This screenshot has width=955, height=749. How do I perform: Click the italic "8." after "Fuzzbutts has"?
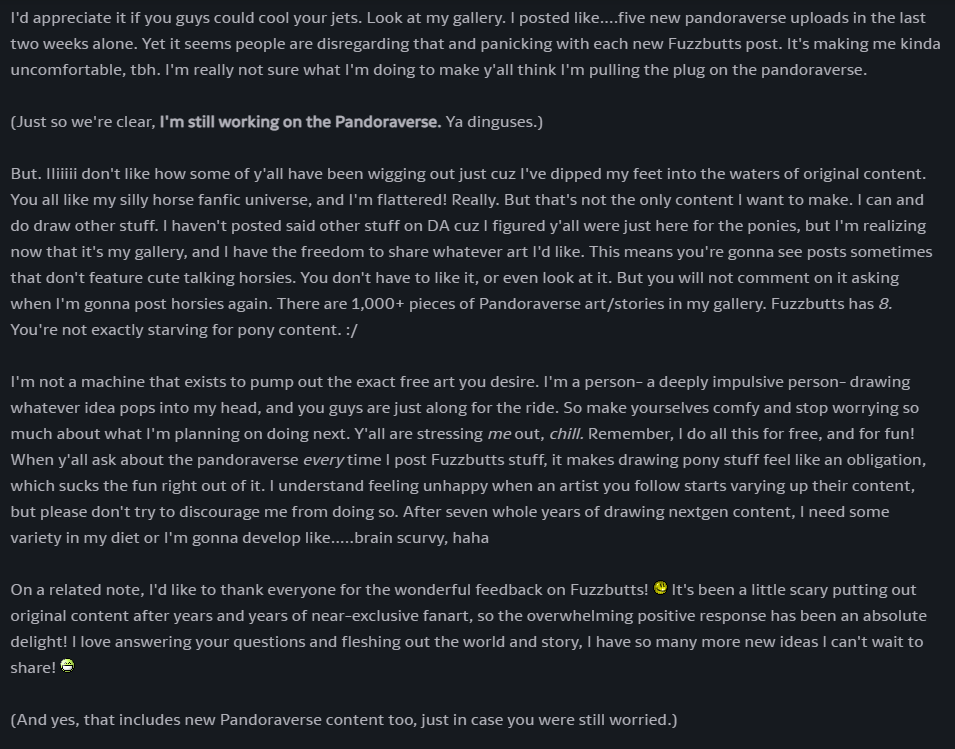(886, 304)
